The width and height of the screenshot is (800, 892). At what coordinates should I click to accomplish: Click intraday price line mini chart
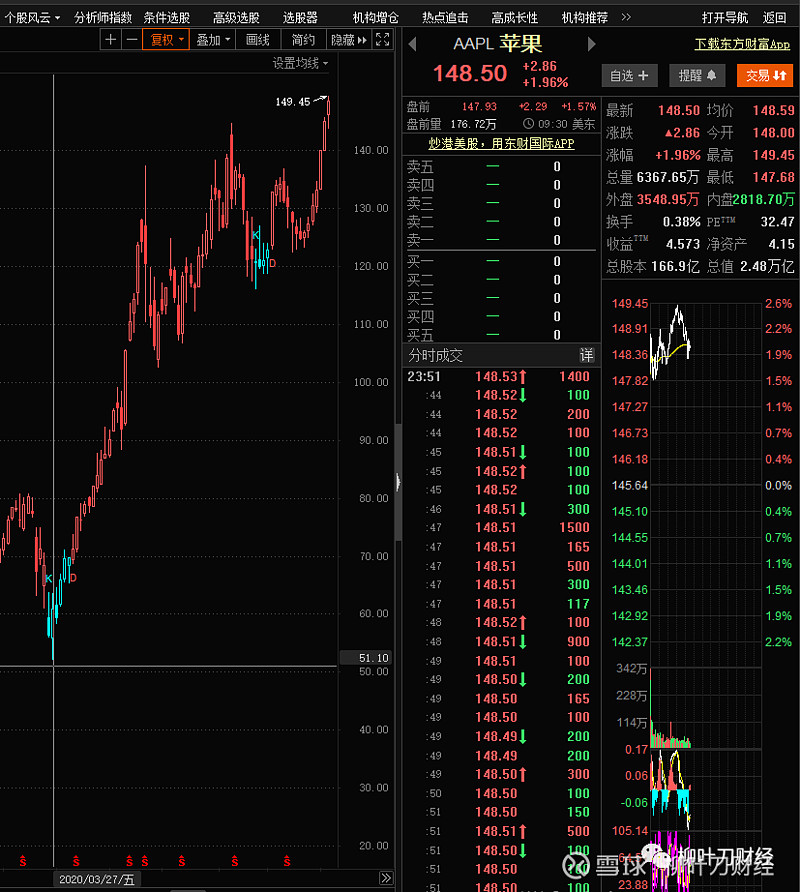coord(671,341)
